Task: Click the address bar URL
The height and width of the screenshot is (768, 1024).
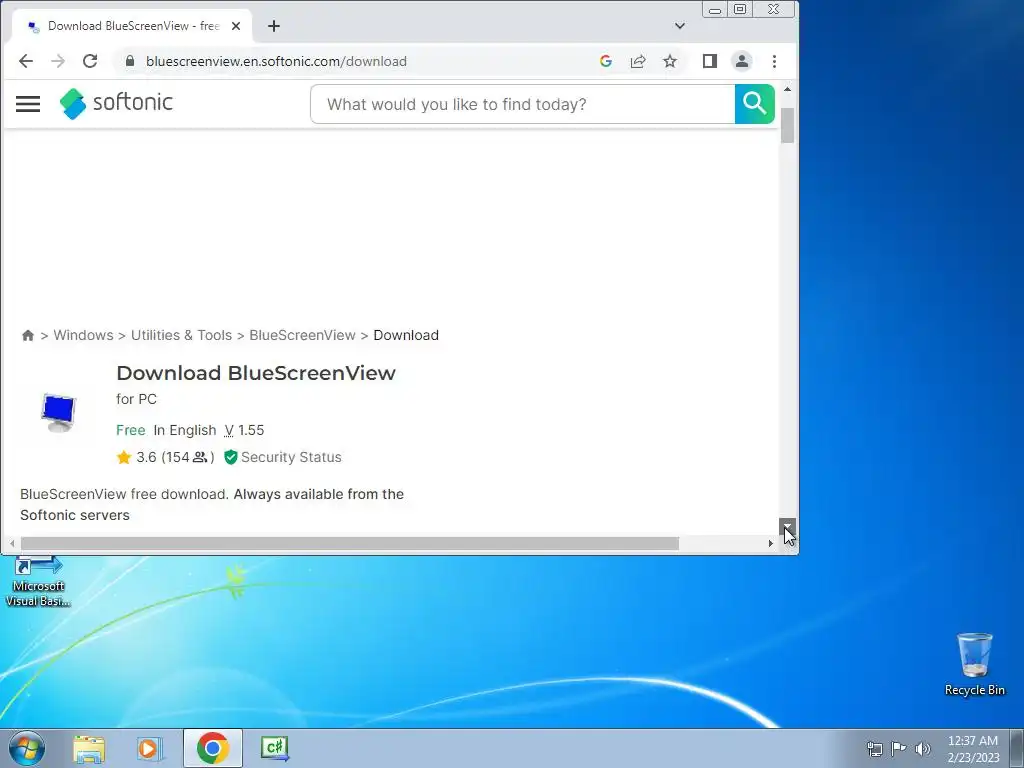Action: point(276,61)
